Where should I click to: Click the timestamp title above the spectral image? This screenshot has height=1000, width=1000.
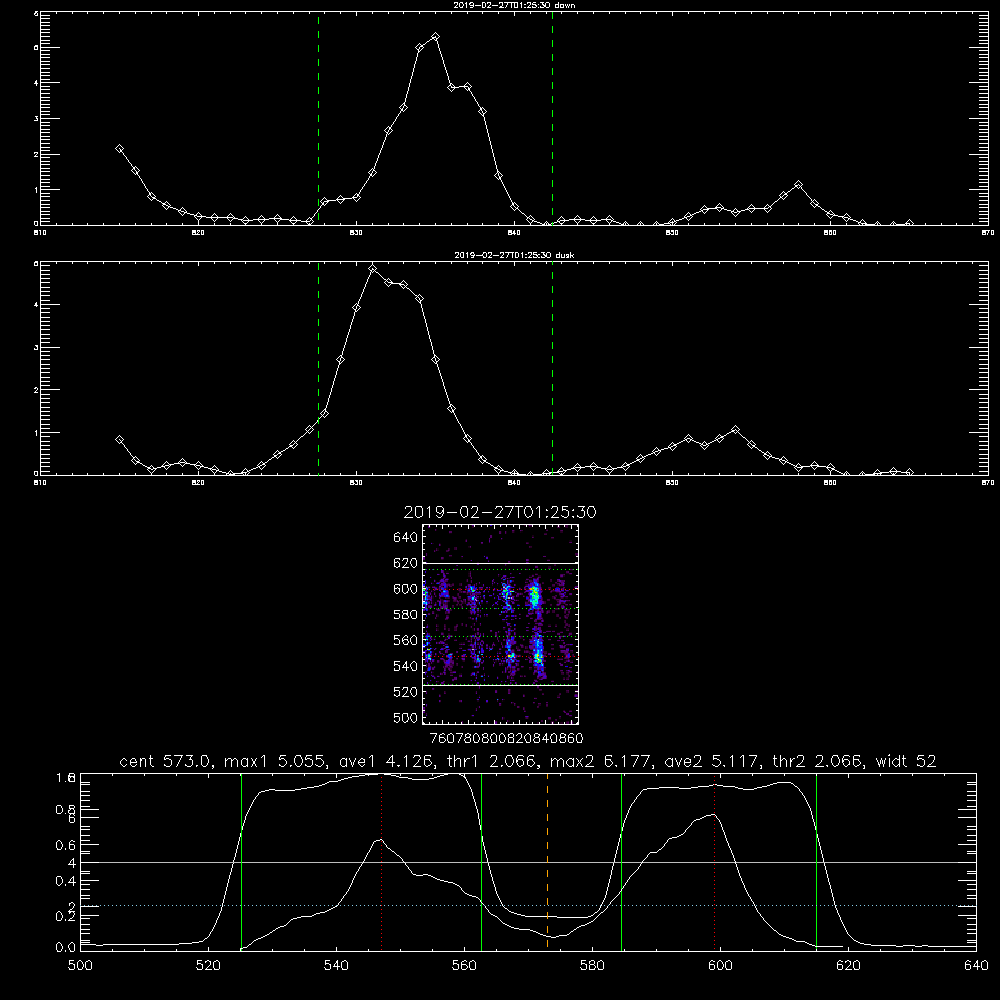(x=500, y=512)
